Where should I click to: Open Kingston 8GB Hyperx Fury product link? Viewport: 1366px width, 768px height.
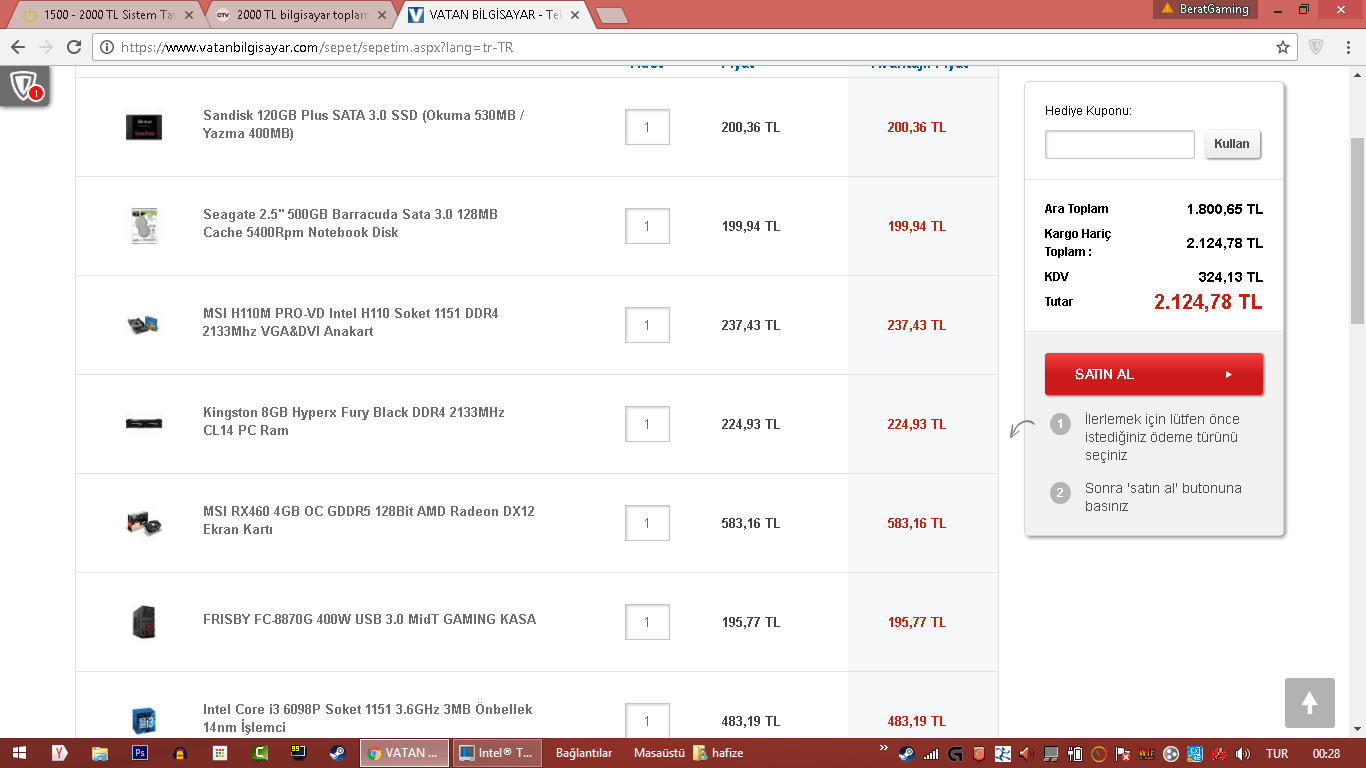pos(354,421)
